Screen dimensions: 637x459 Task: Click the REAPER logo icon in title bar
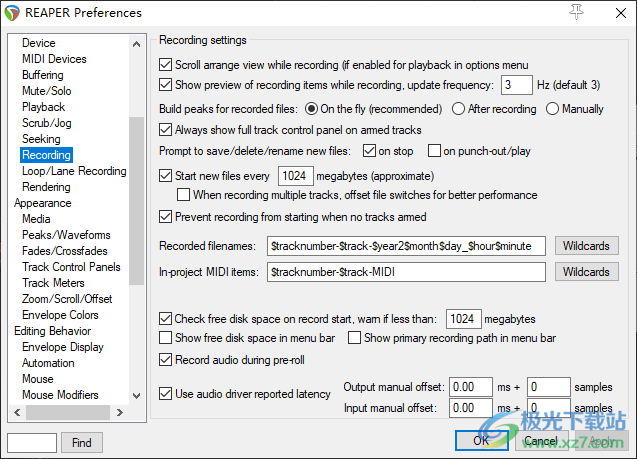tap(15, 13)
